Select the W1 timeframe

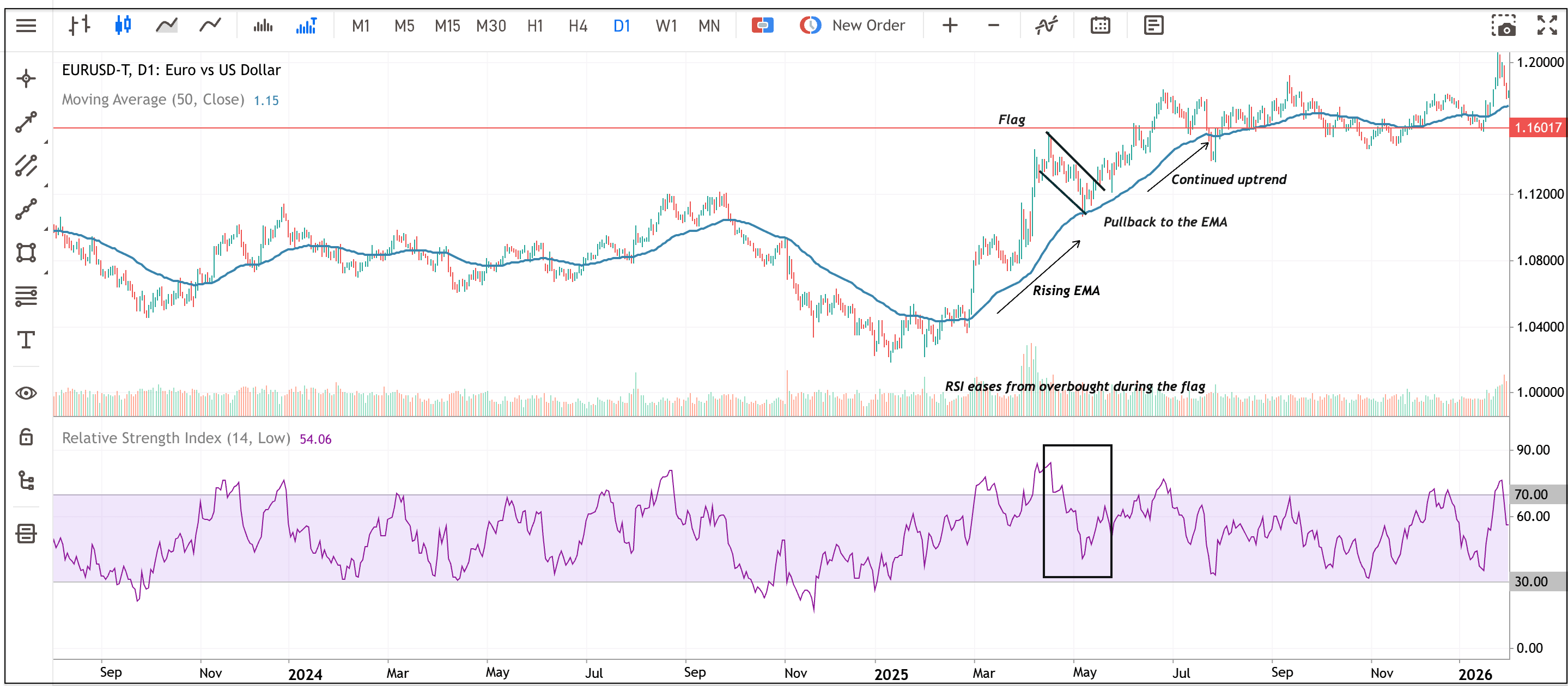click(666, 26)
